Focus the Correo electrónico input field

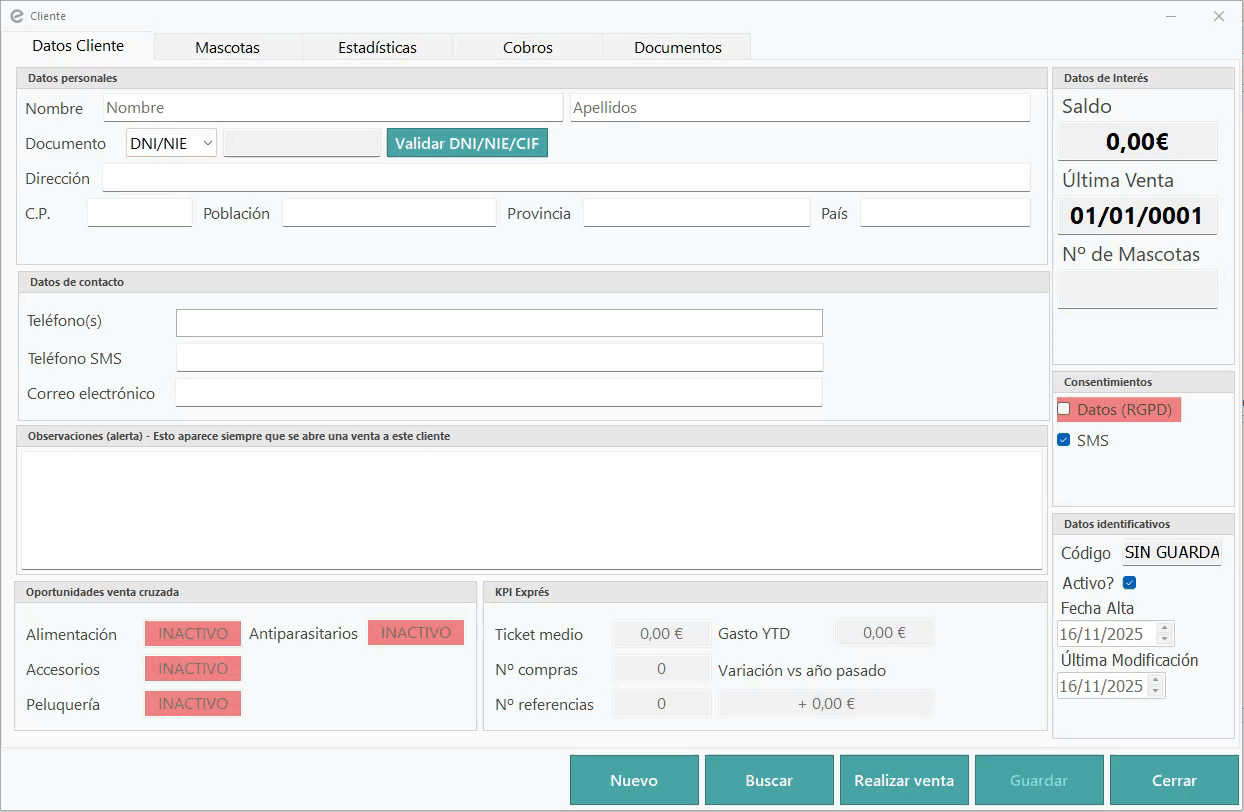pyautogui.click(x=498, y=393)
